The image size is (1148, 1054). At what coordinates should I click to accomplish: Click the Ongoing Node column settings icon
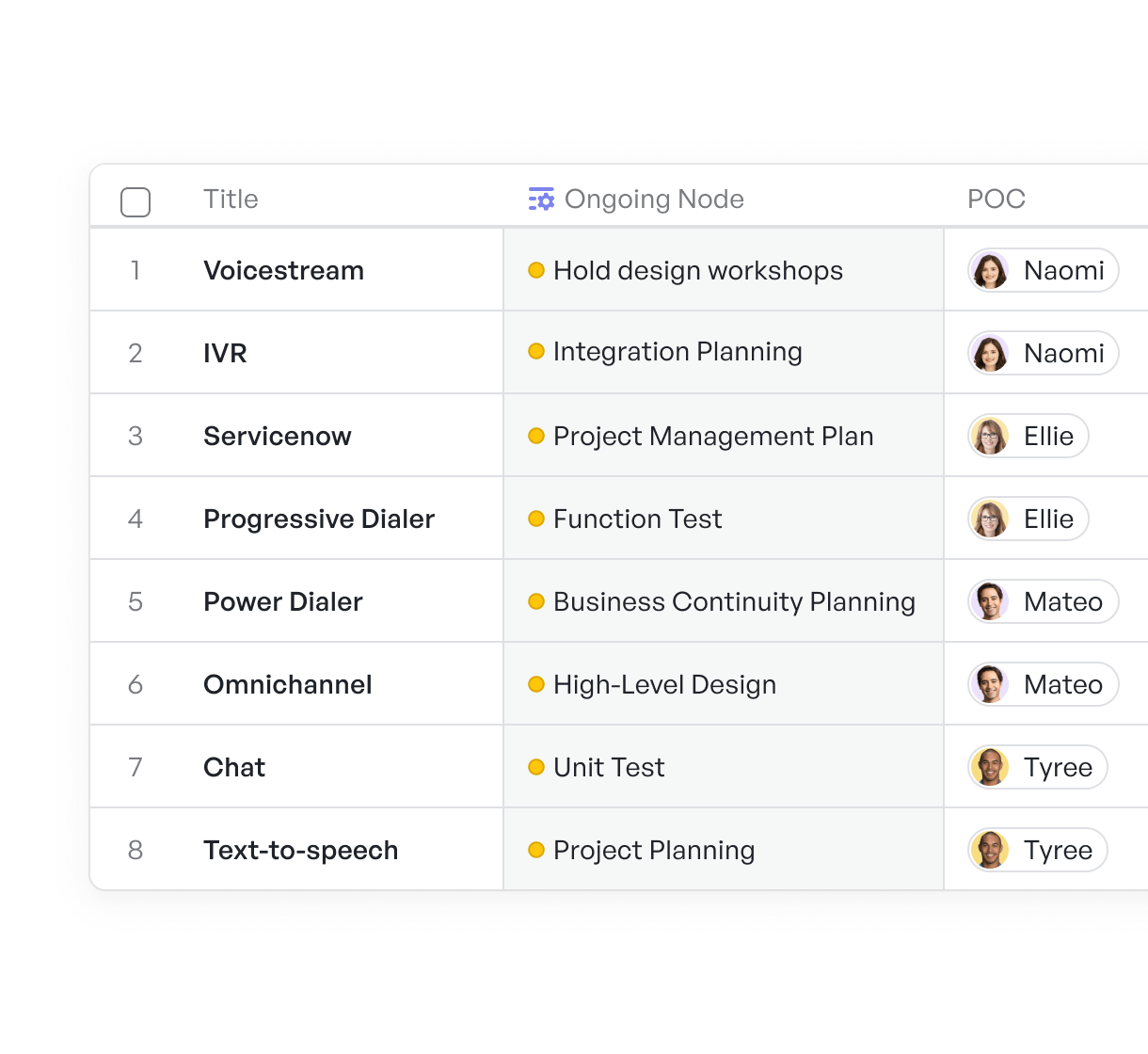[541, 200]
